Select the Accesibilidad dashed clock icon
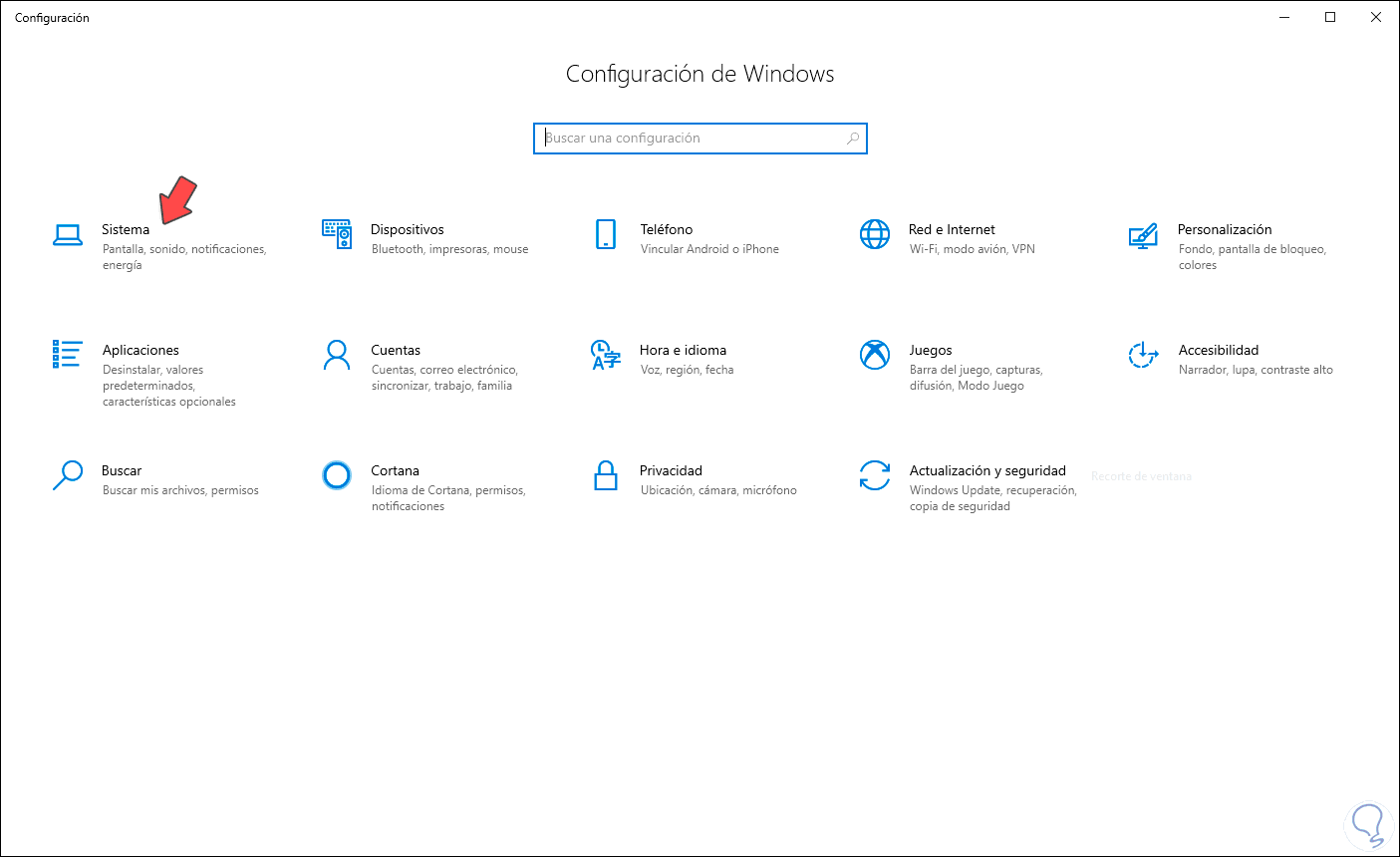The height and width of the screenshot is (857, 1400). (x=1143, y=355)
